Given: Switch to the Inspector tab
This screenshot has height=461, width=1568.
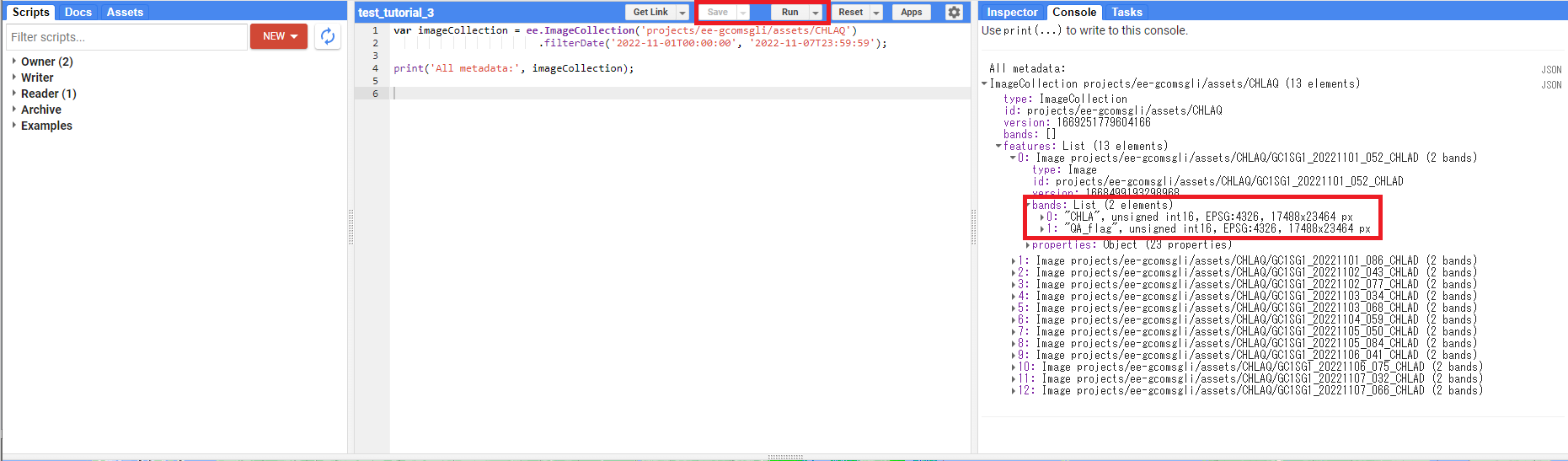Looking at the screenshot, I should tap(1012, 12).
